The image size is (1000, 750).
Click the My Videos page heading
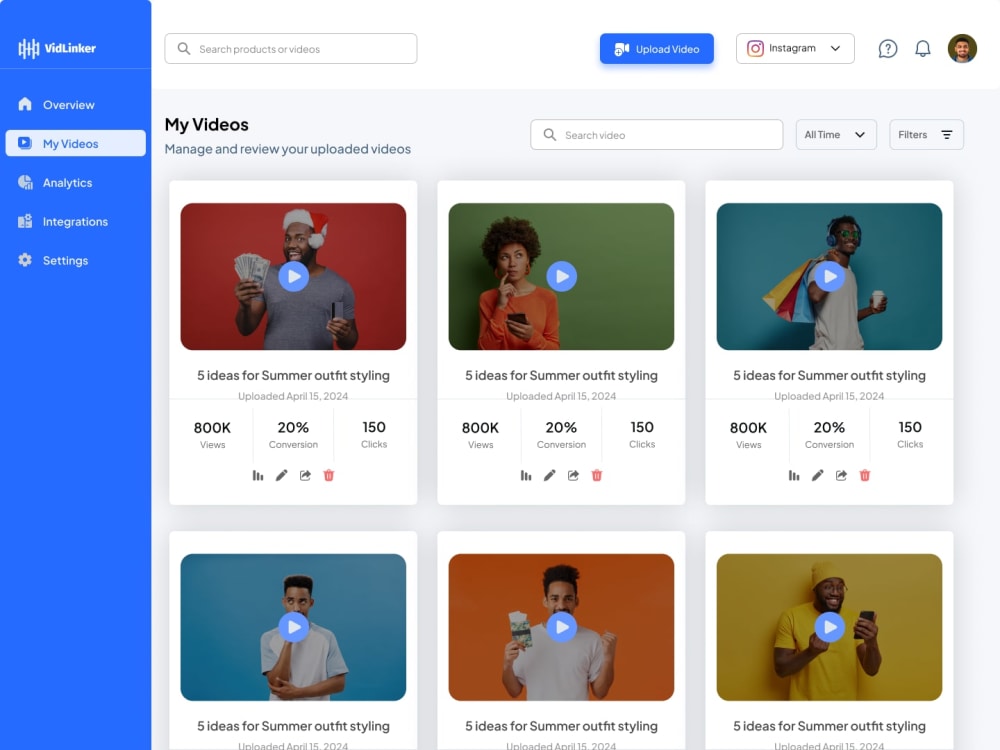click(207, 124)
